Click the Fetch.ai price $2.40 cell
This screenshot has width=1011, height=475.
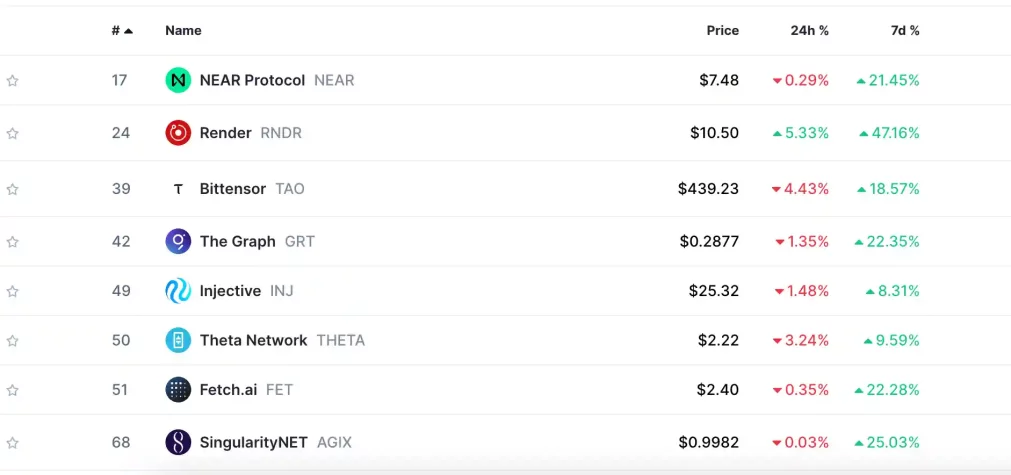718,390
